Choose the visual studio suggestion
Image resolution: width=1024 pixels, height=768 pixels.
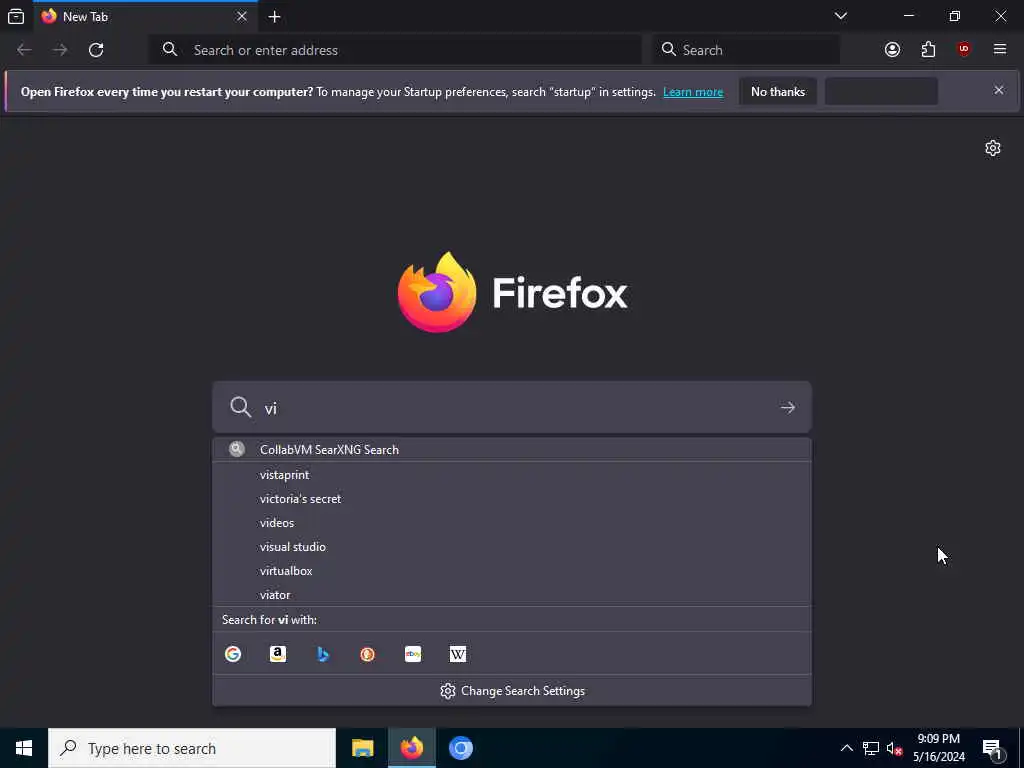512,547
